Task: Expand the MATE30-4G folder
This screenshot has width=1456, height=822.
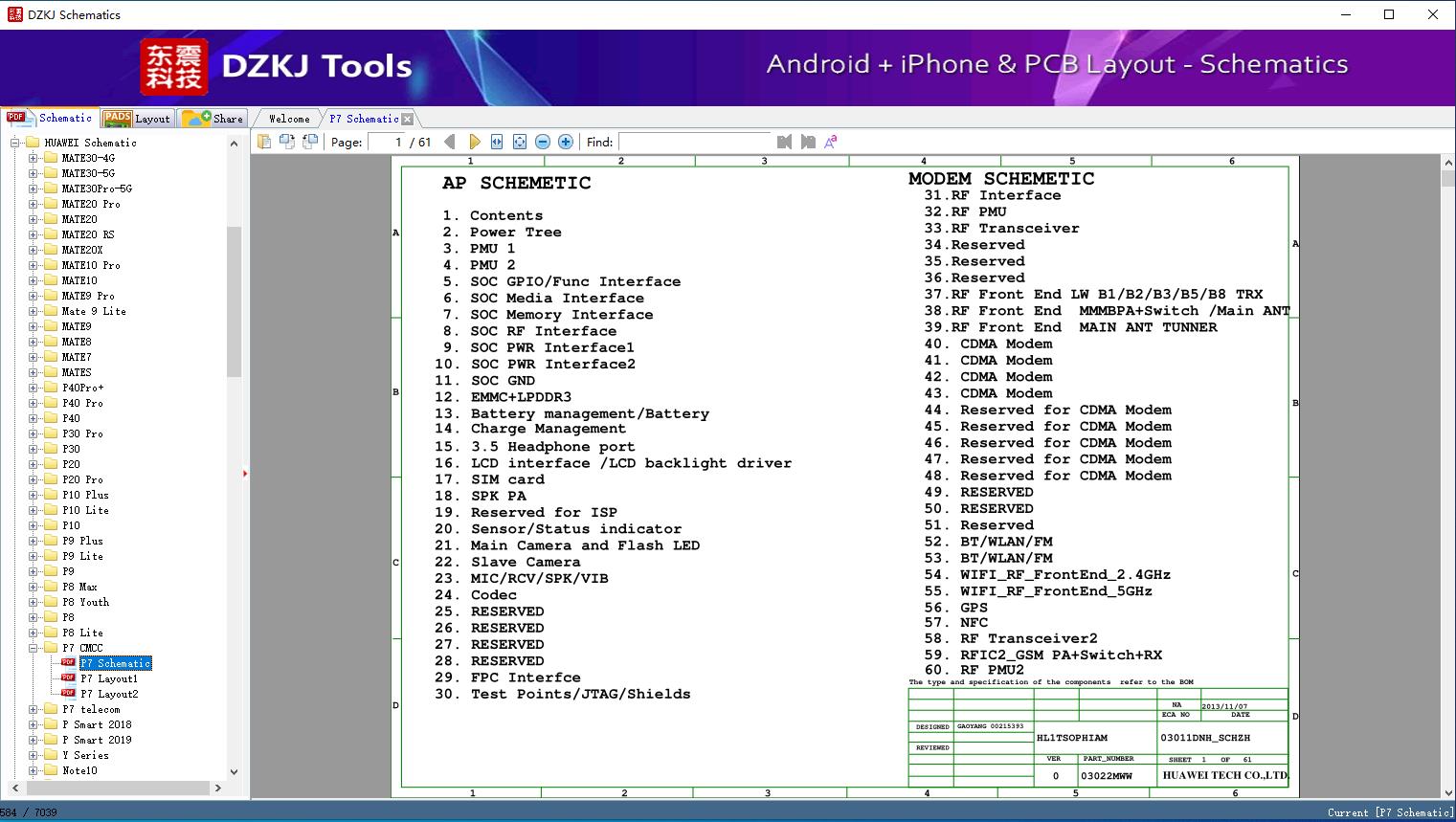Action: point(34,158)
